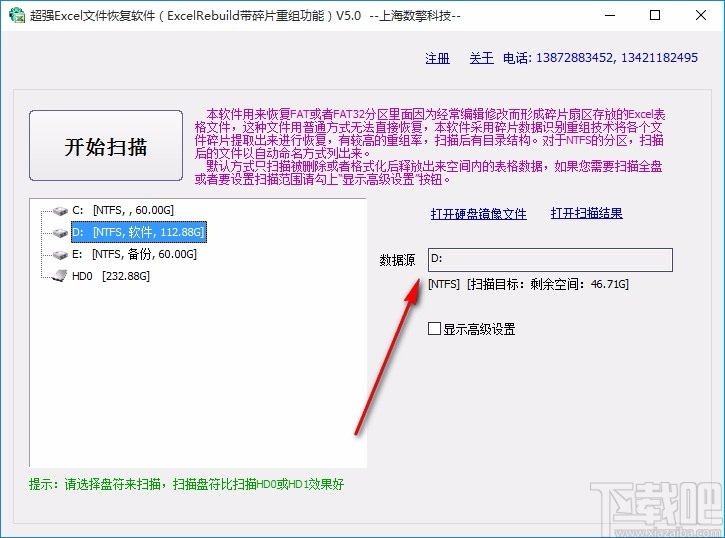Click the E: drive icon

(x=60, y=255)
